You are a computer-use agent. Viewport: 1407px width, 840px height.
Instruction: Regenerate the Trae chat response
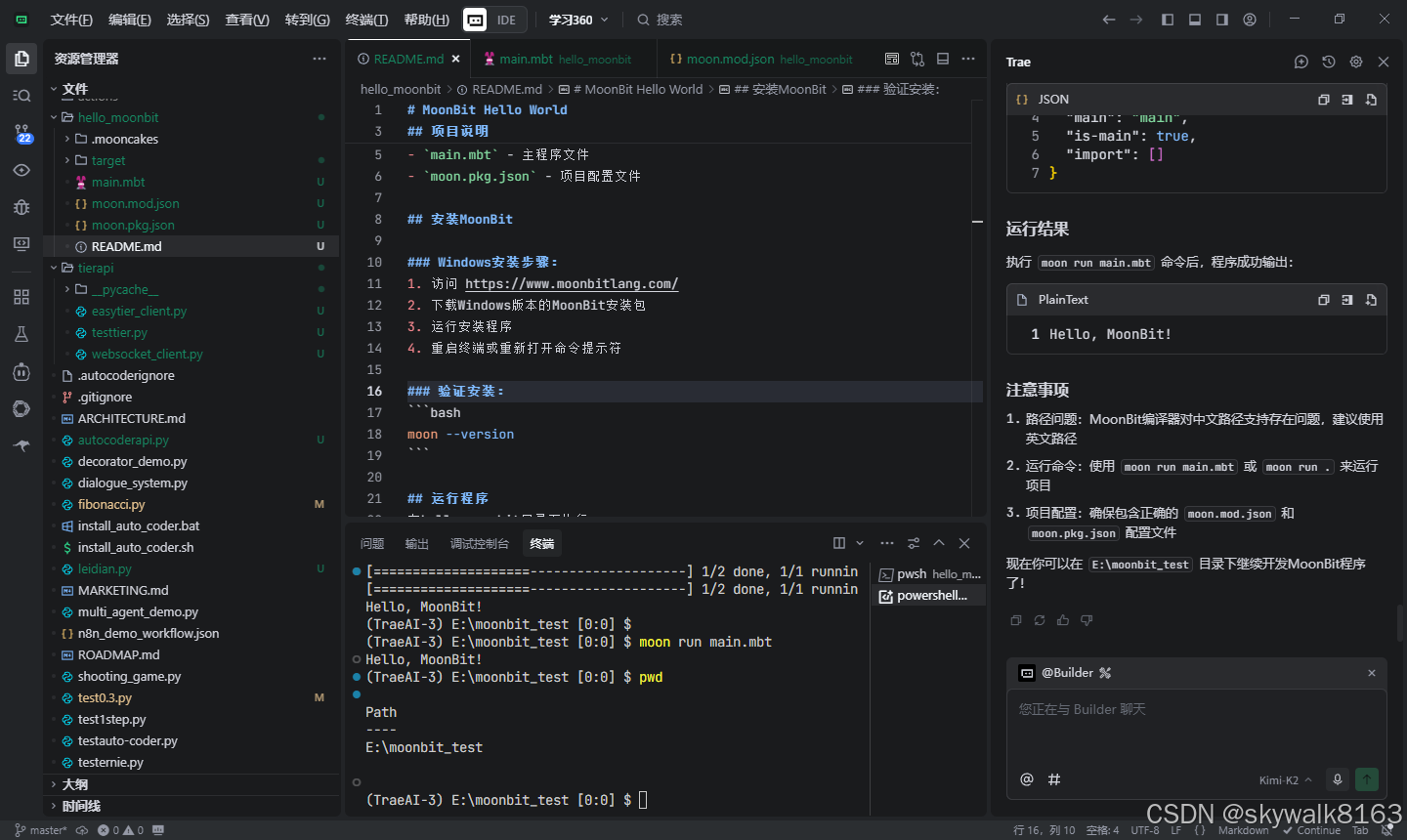(1040, 620)
